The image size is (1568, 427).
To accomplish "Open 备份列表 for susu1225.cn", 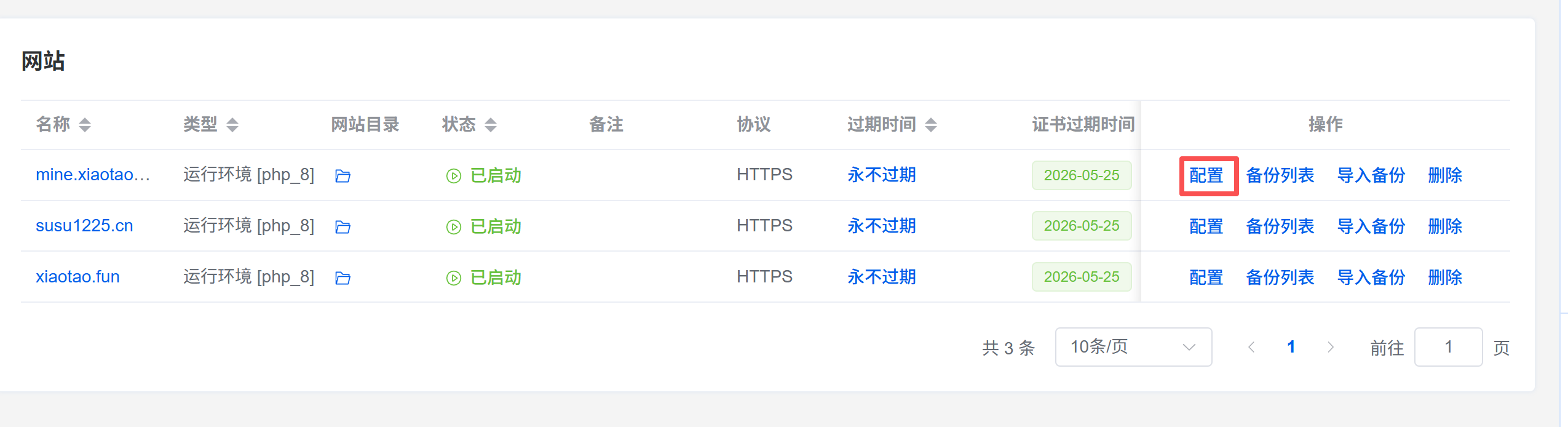I will 1280,227.
